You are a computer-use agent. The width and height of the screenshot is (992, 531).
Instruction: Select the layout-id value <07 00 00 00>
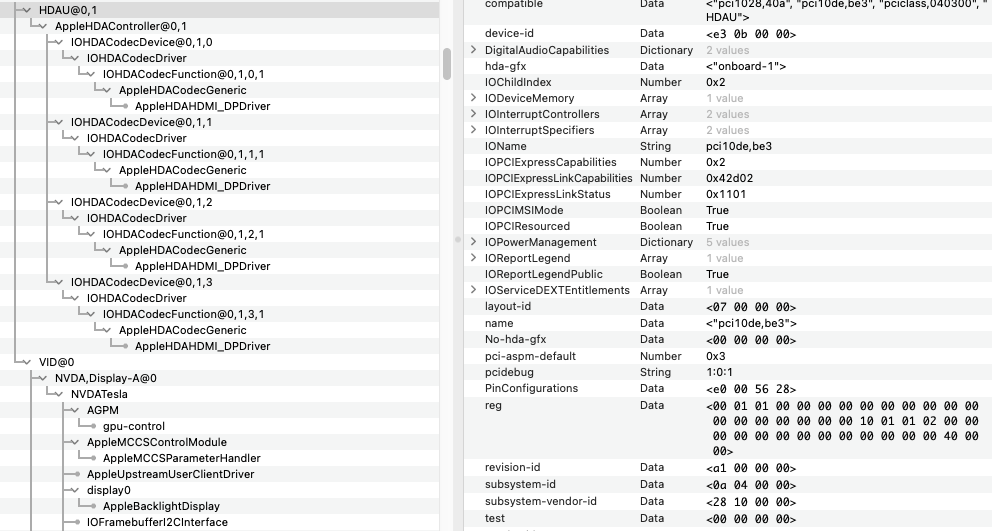(x=751, y=307)
